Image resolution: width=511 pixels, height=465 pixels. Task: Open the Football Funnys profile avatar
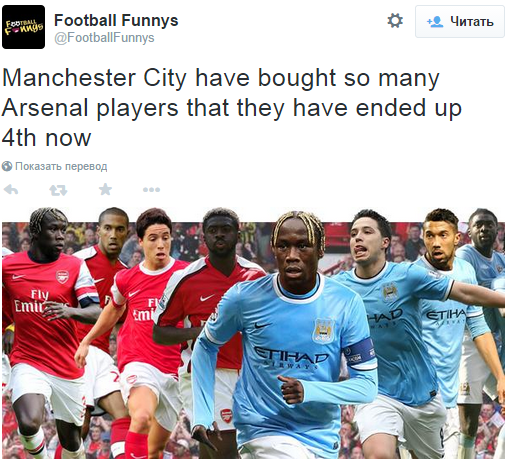click(23, 27)
